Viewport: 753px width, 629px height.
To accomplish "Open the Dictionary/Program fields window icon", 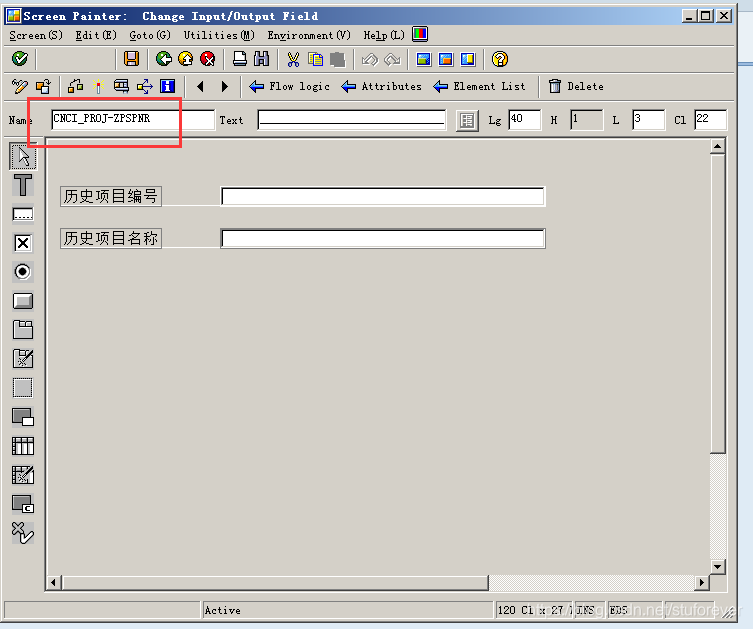I will 121,86.
